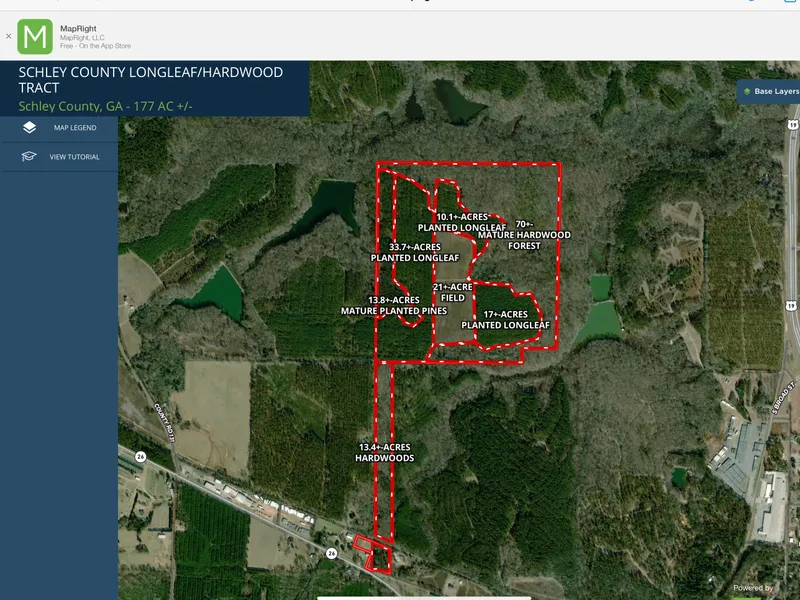Open the Map Legend menu item
This screenshot has width=800, height=600.
(x=59, y=128)
